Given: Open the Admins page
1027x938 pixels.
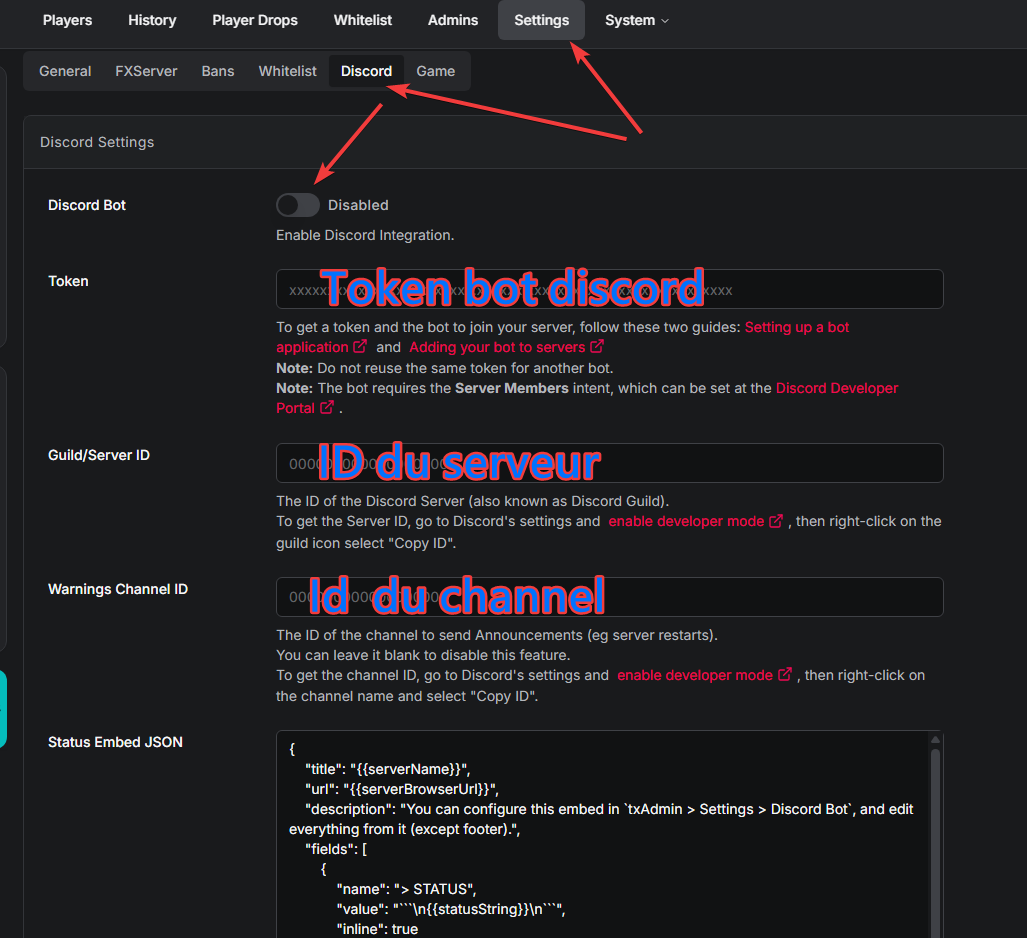Looking at the screenshot, I should 453,20.
